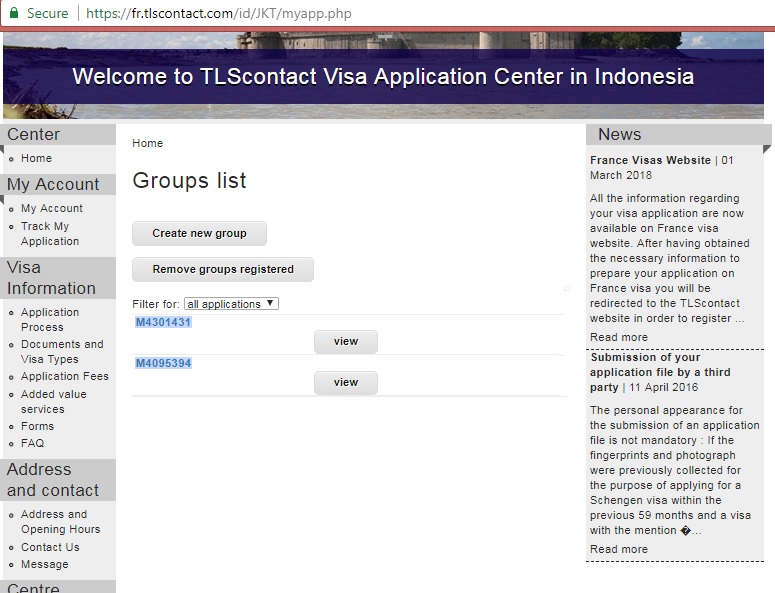Open the FAQ link
Screen dimensions: 775x593
pyautogui.click(x=32, y=443)
